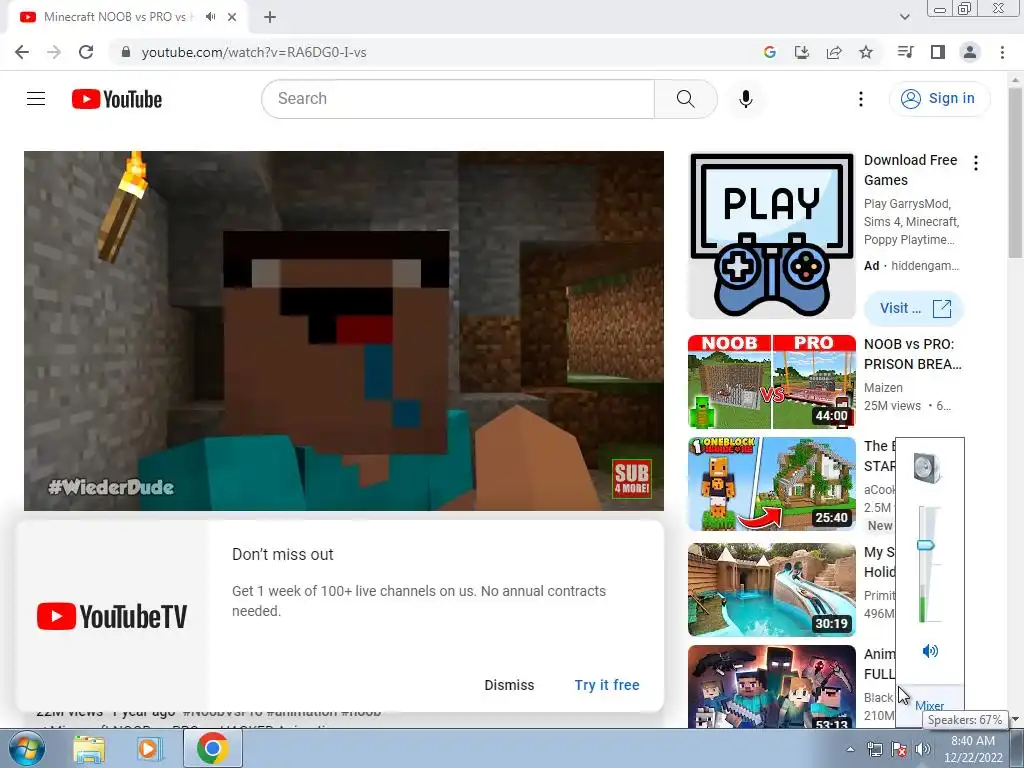Open the Chrome profile avatar
This screenshot has height=768, width=1024.
pos(970,52)
